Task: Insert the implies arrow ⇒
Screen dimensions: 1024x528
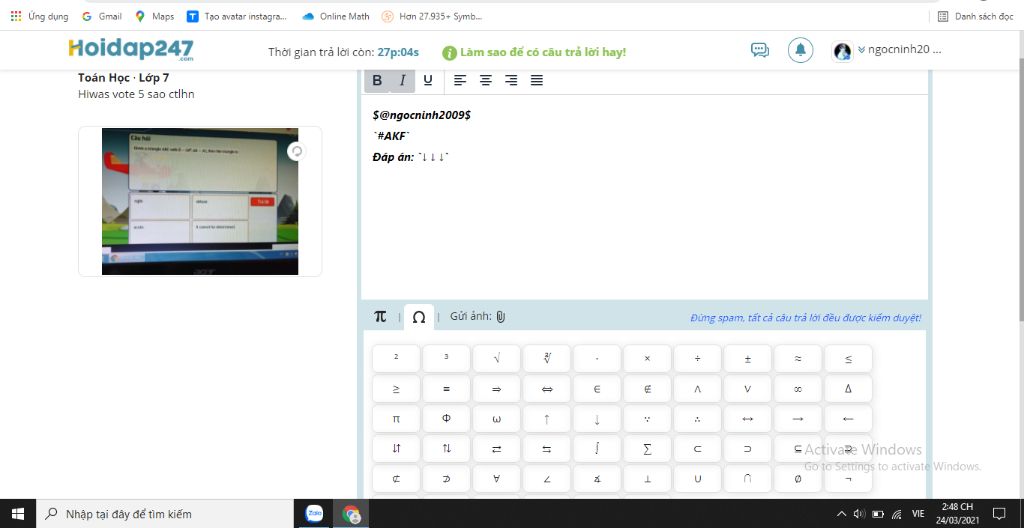Action: click(x=497, y=389)
